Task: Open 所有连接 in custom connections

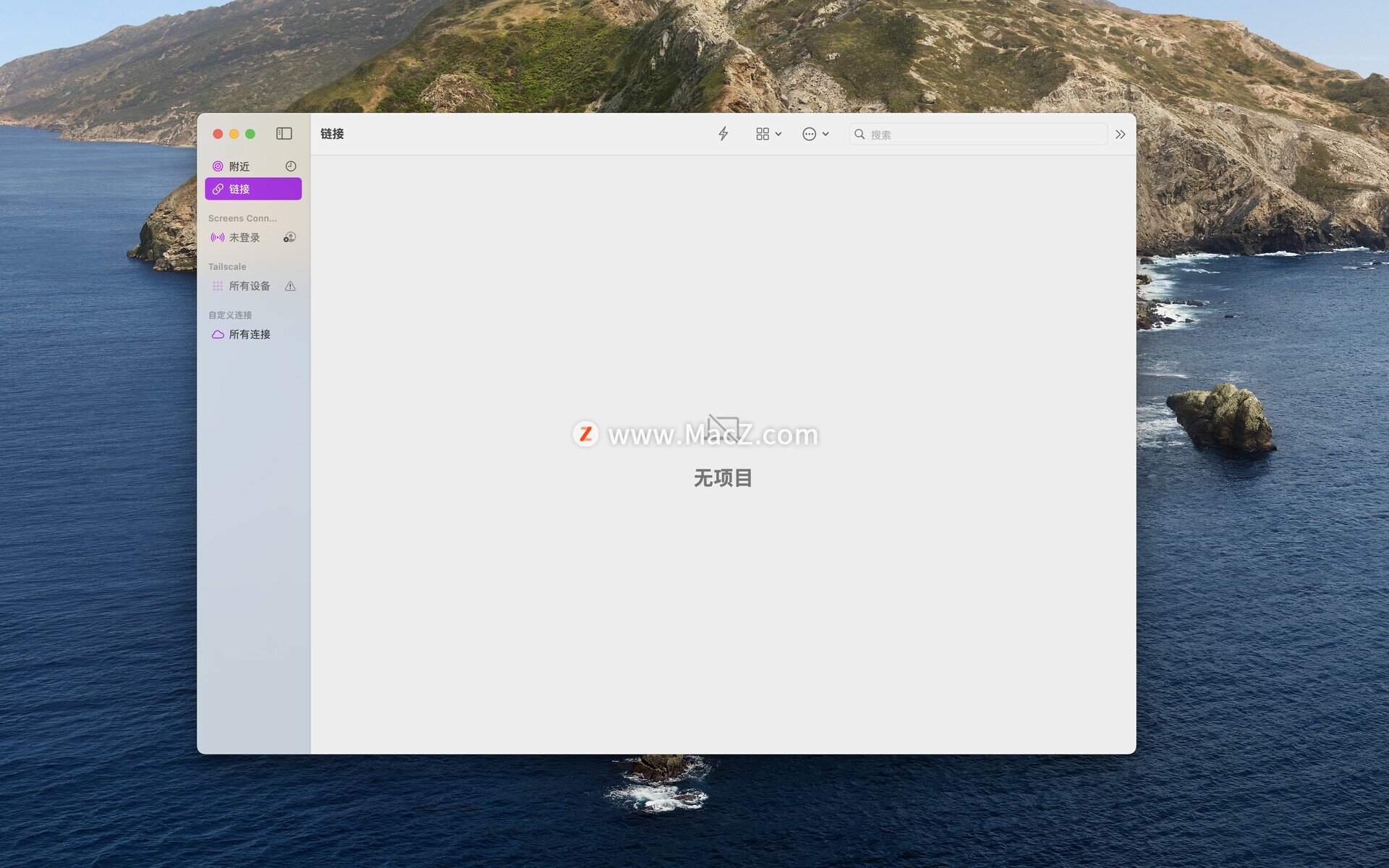Action: pyautogui.click(x=249, y=334)
